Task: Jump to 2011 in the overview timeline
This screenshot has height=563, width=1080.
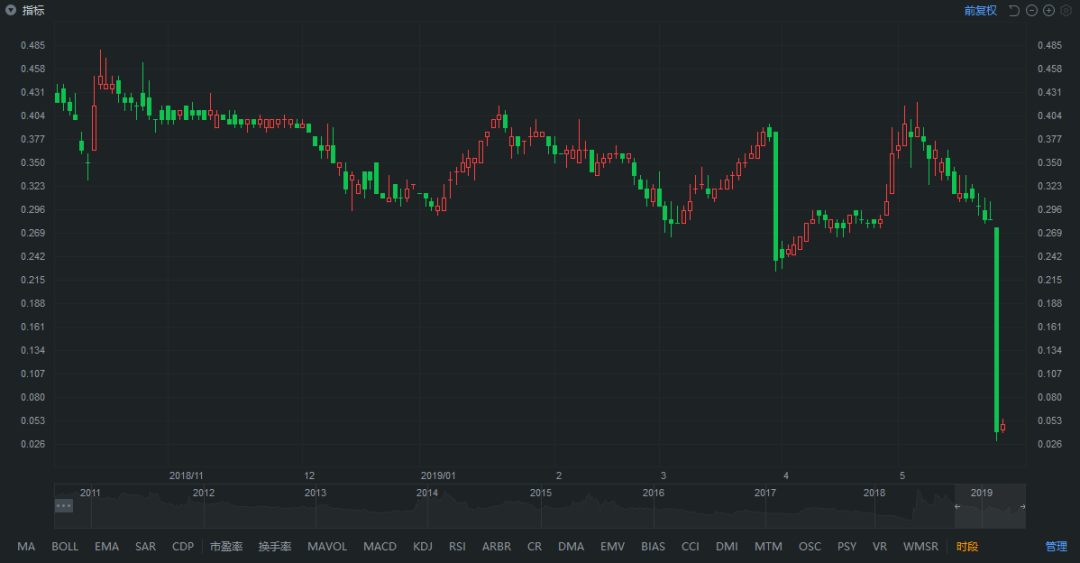Action: pyautogui.click(x=90, y=493)
